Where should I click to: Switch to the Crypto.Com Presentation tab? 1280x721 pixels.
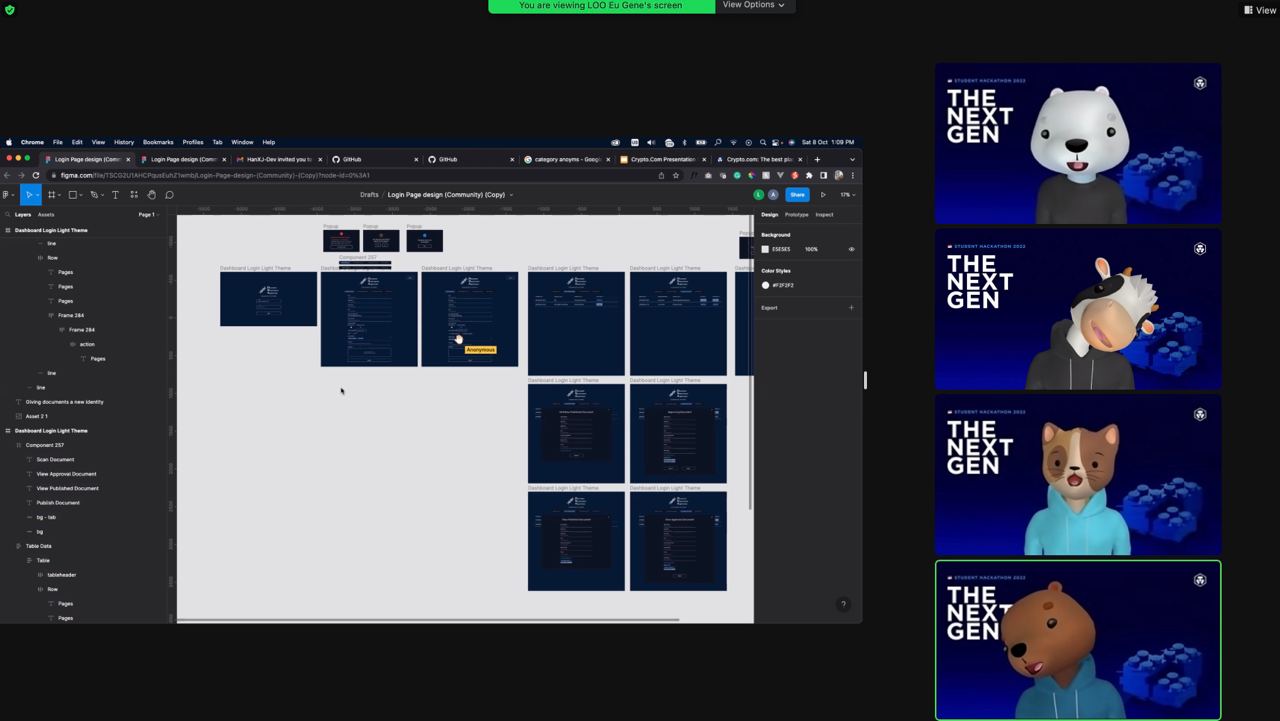click(663, 159)
